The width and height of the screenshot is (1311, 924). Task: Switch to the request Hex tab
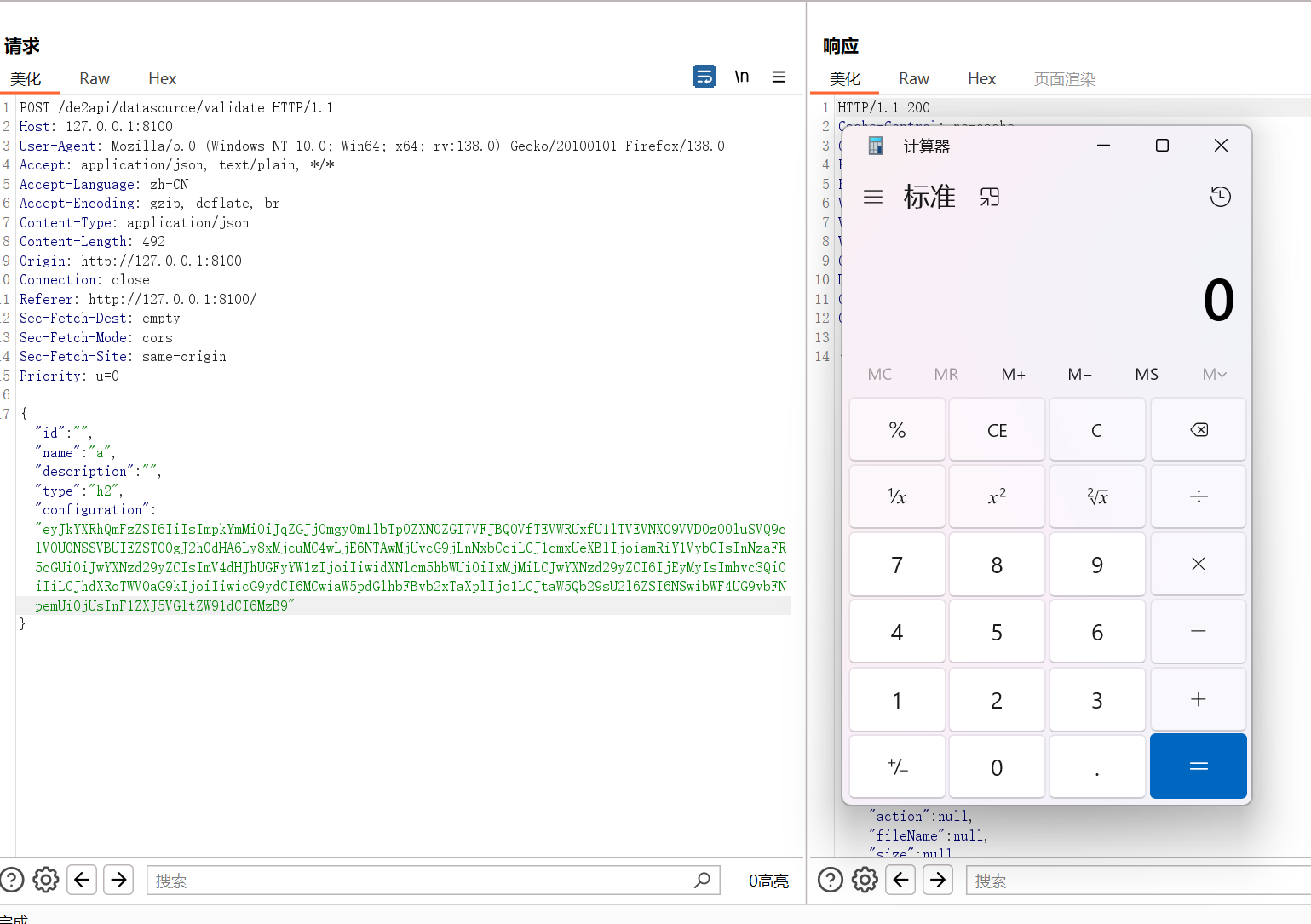(x=162, y=78)
